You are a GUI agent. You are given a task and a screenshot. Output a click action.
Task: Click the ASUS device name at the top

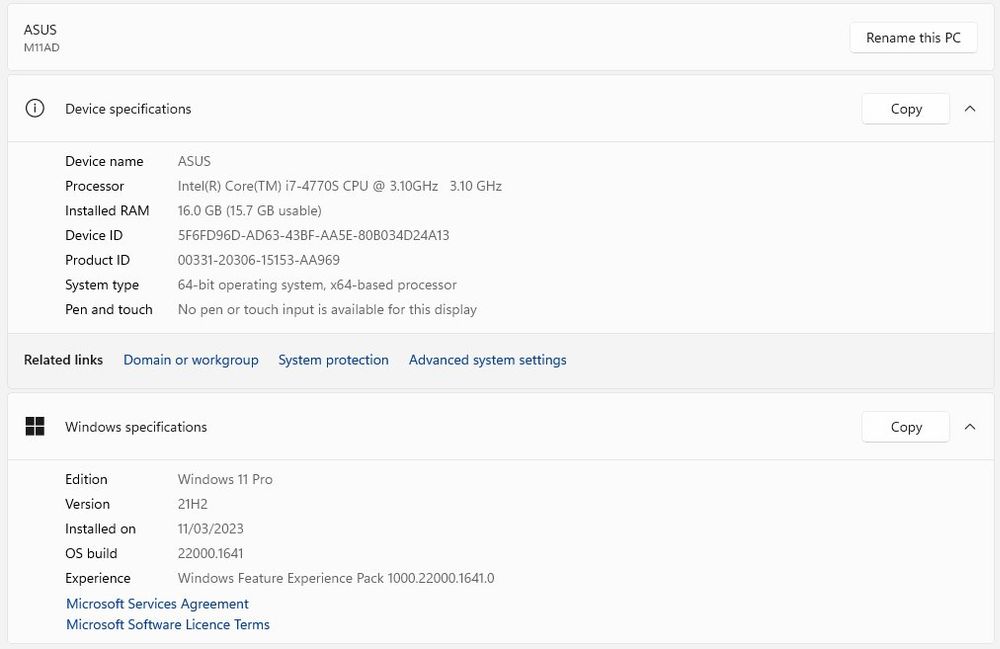coord(194,161)
